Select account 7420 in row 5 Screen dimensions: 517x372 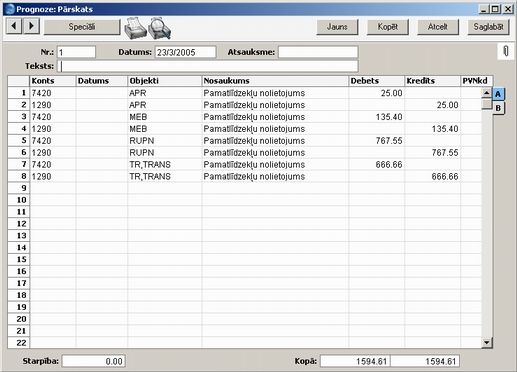(x=41, y=141)
